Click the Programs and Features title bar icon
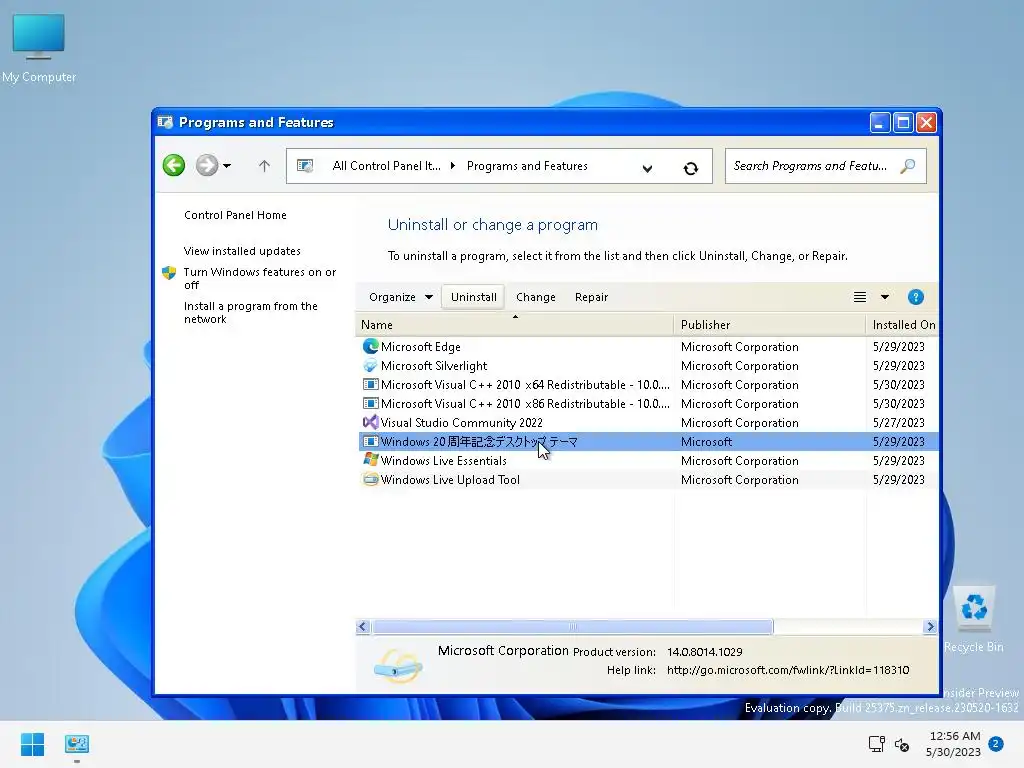Image resolution: width=1024 pixels, height=768 pixels. coord(165,122)
